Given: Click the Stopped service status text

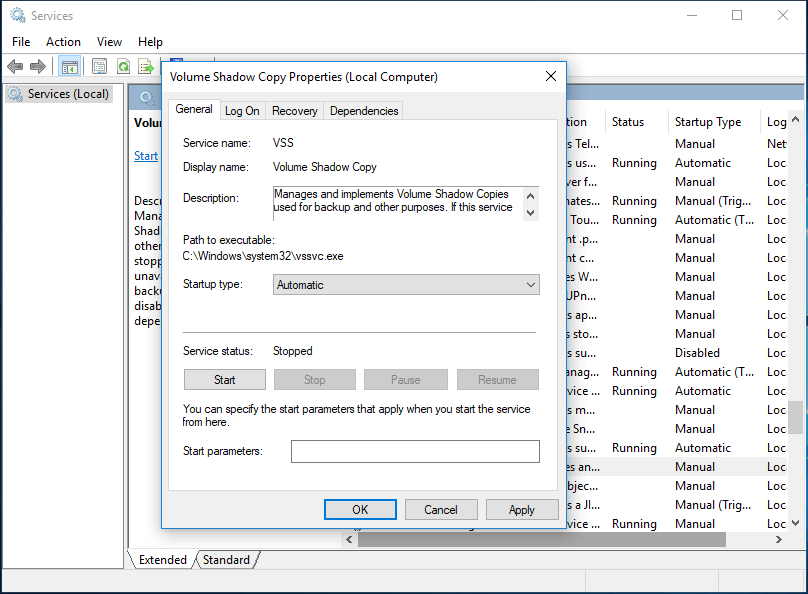Looking at the screenshot, I should pyautogui.click(x=293, y=351).
